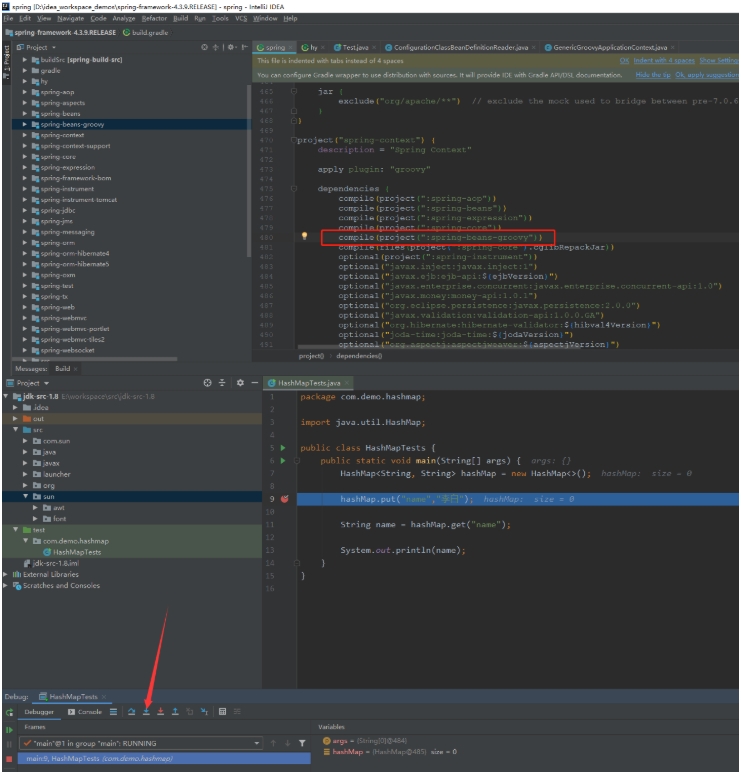
Task: Click the hide minus icon in lower Project panel
Action: point(255,383)
